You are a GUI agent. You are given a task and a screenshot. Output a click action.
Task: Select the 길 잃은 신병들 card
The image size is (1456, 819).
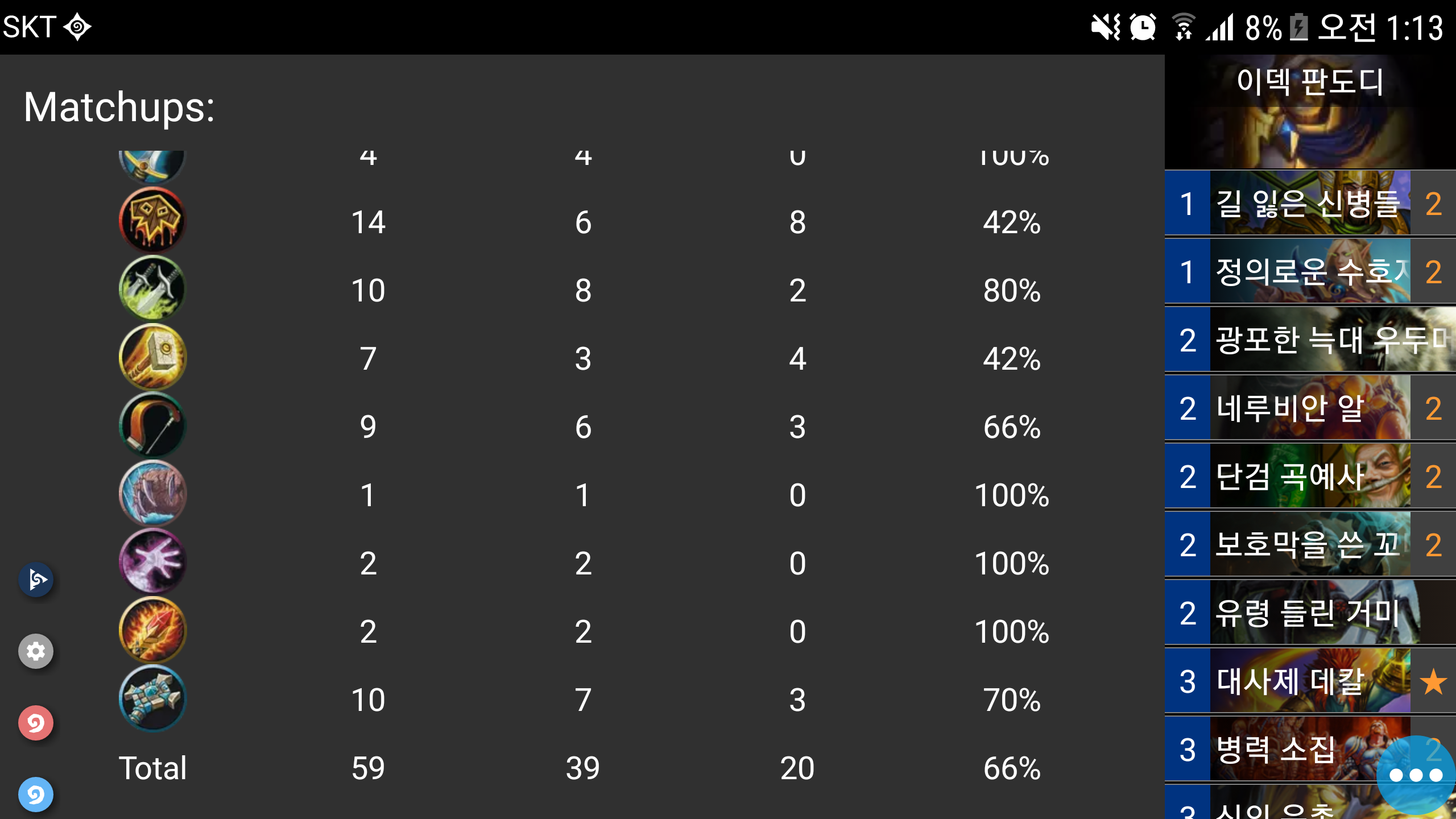point(1310,203)
